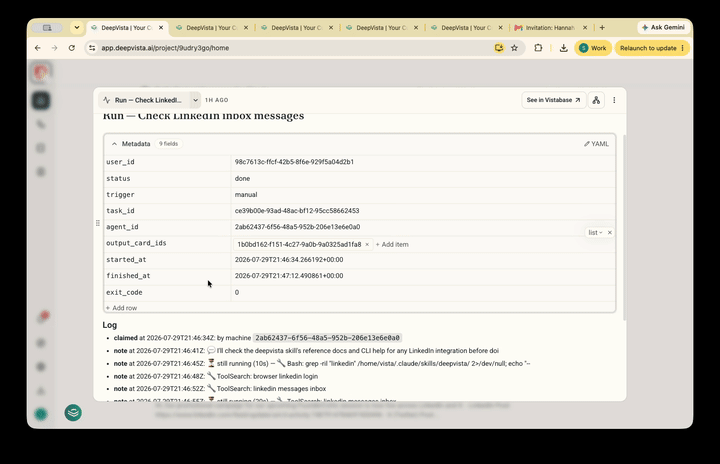
Task: Select the exit_code value 0
Action: click(236, 292)
